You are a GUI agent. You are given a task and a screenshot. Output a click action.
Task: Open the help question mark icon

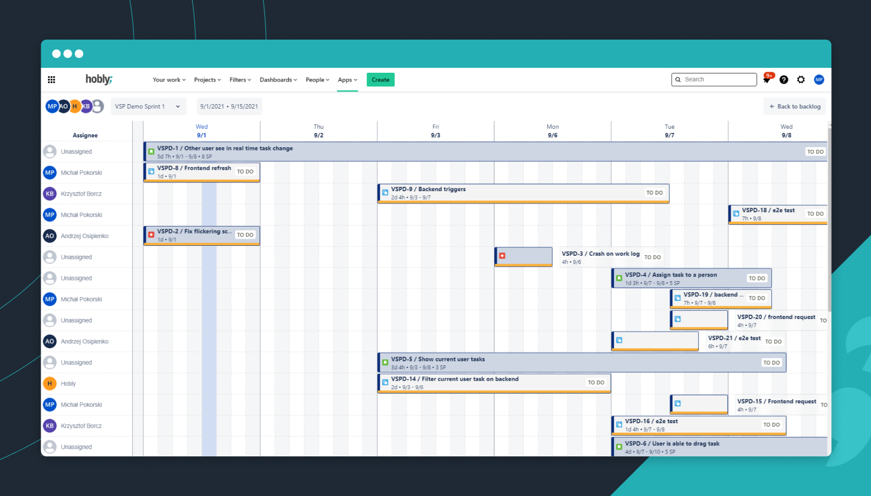click(784, 80)
